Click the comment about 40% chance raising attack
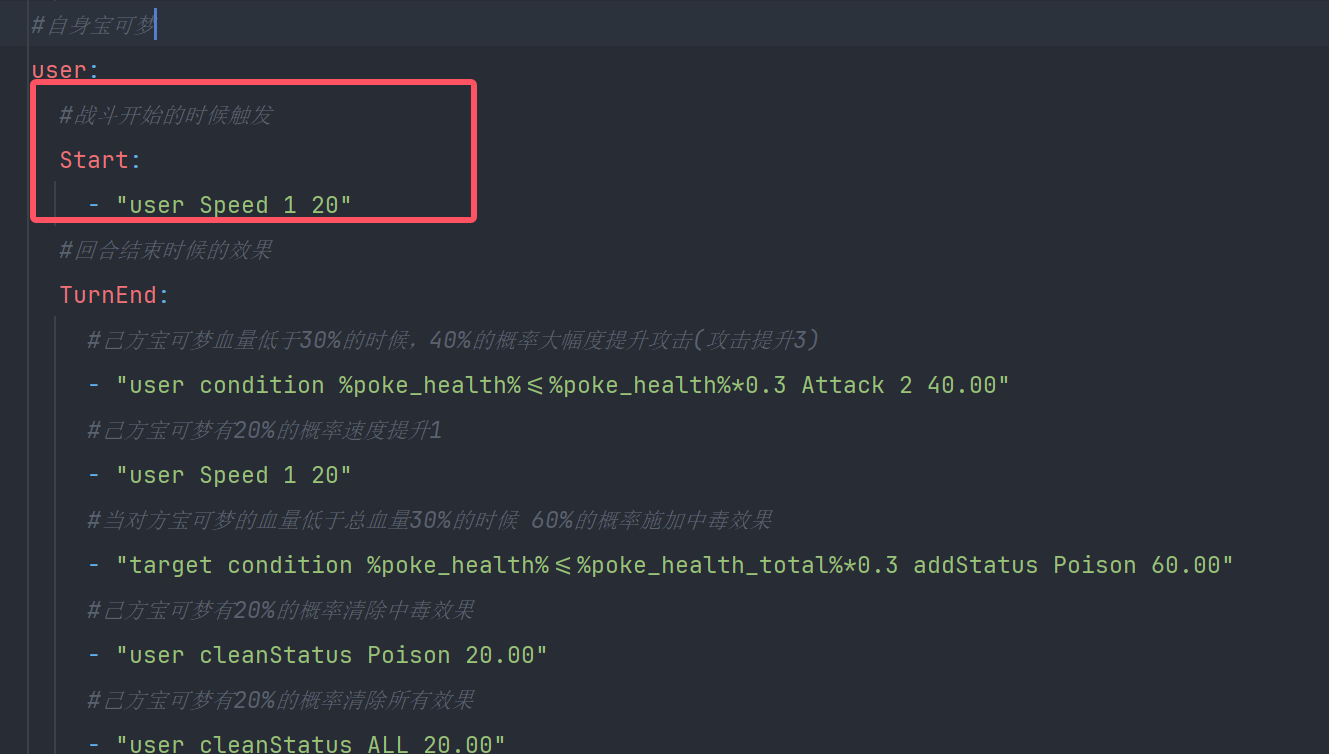 pyautogui.click(x=454, y=340)
